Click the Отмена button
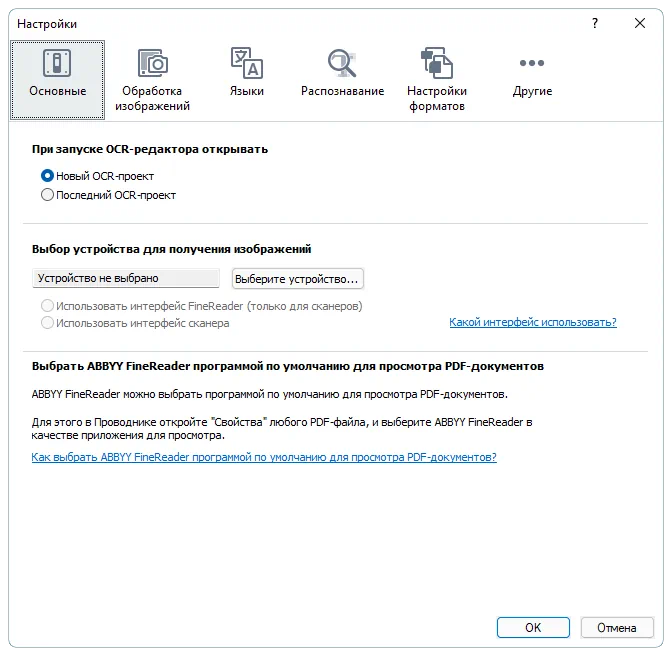 [617, 628]
